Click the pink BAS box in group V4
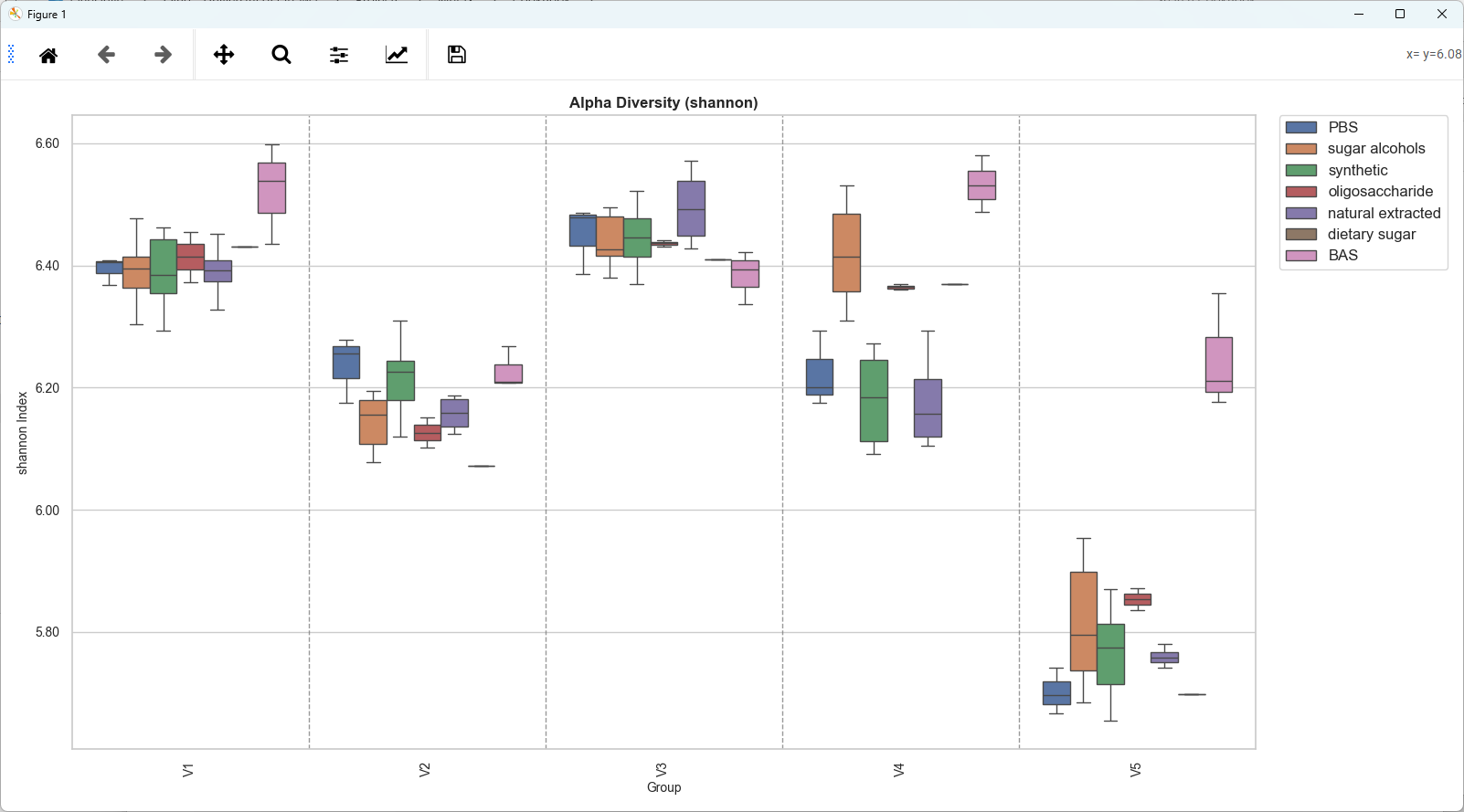The width and height of the screenshot is (1464, 812). [981, 185]
